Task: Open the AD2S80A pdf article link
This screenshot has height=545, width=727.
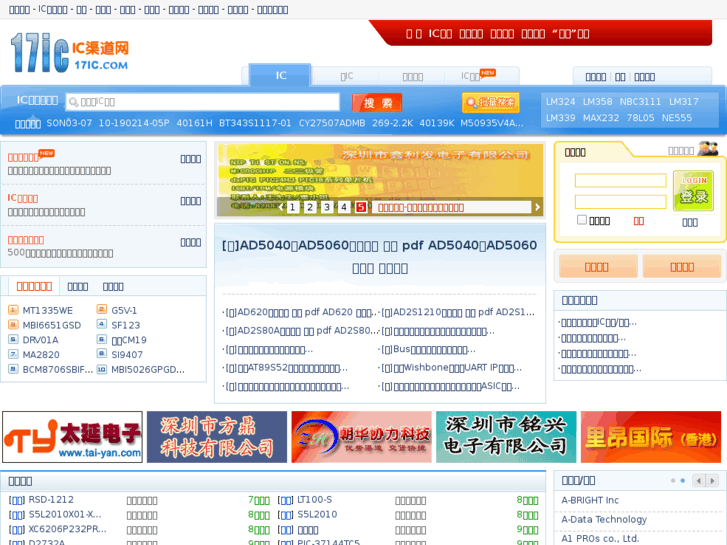Action: tap(302, 331)
